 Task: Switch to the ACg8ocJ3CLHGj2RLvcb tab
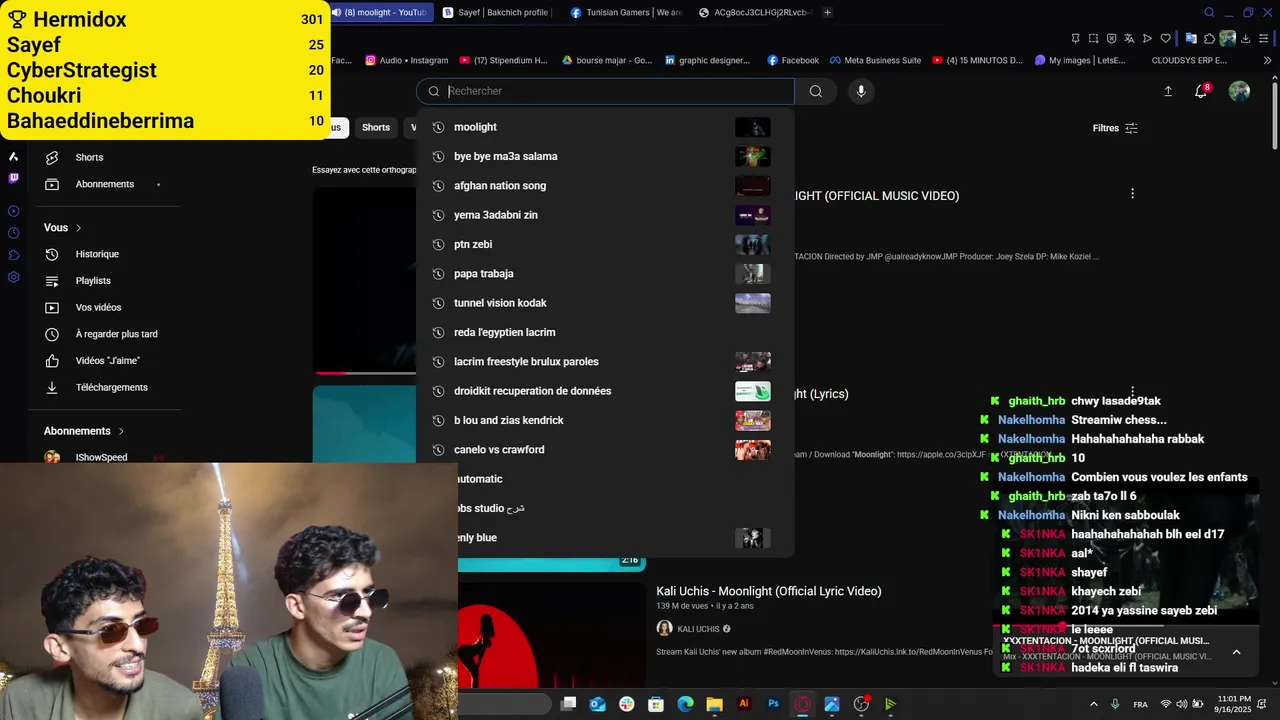(754, 12)
